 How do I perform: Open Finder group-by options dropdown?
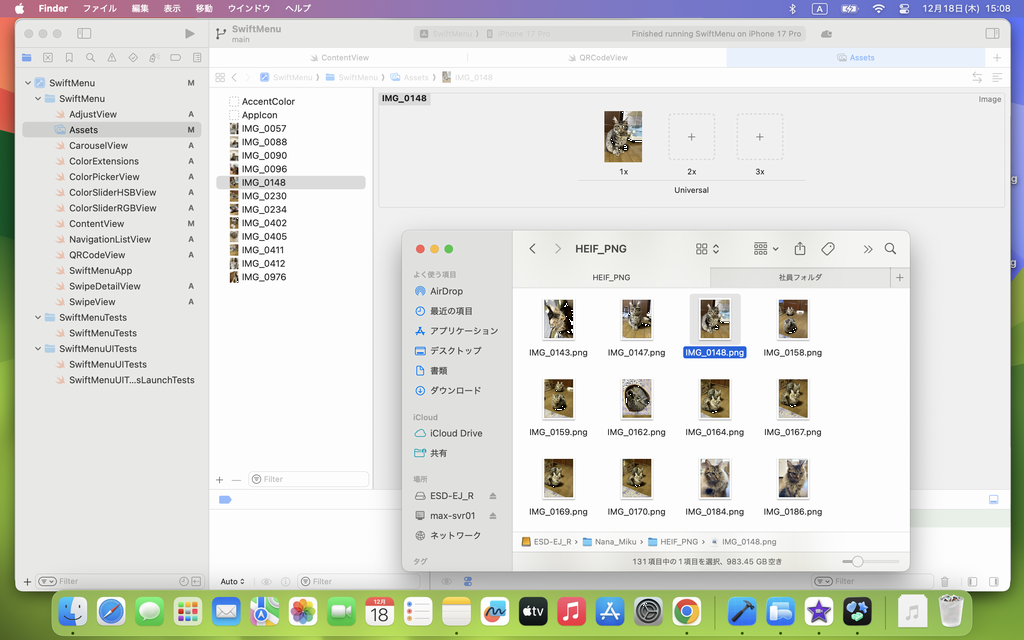766,249
